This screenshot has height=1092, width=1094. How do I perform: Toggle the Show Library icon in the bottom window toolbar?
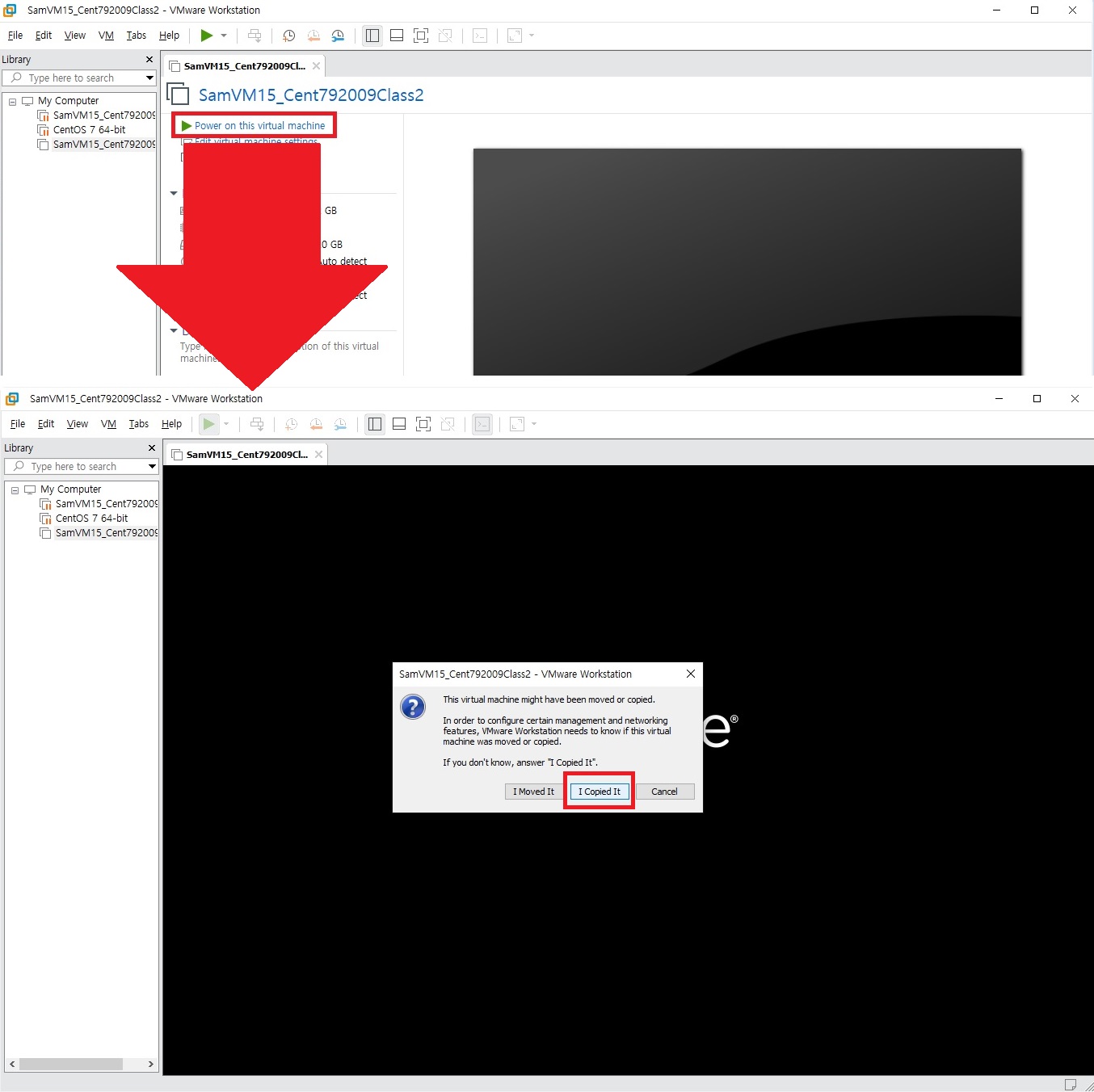(375, 424)
